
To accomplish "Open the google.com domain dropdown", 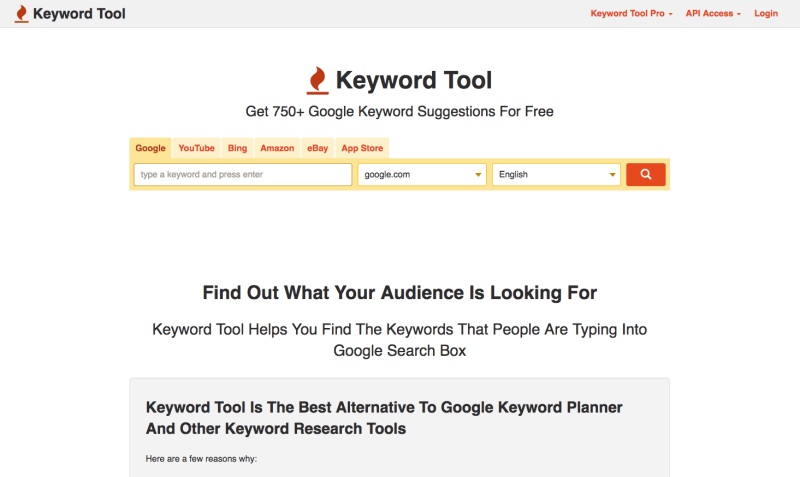I will [x=422, y=174].
